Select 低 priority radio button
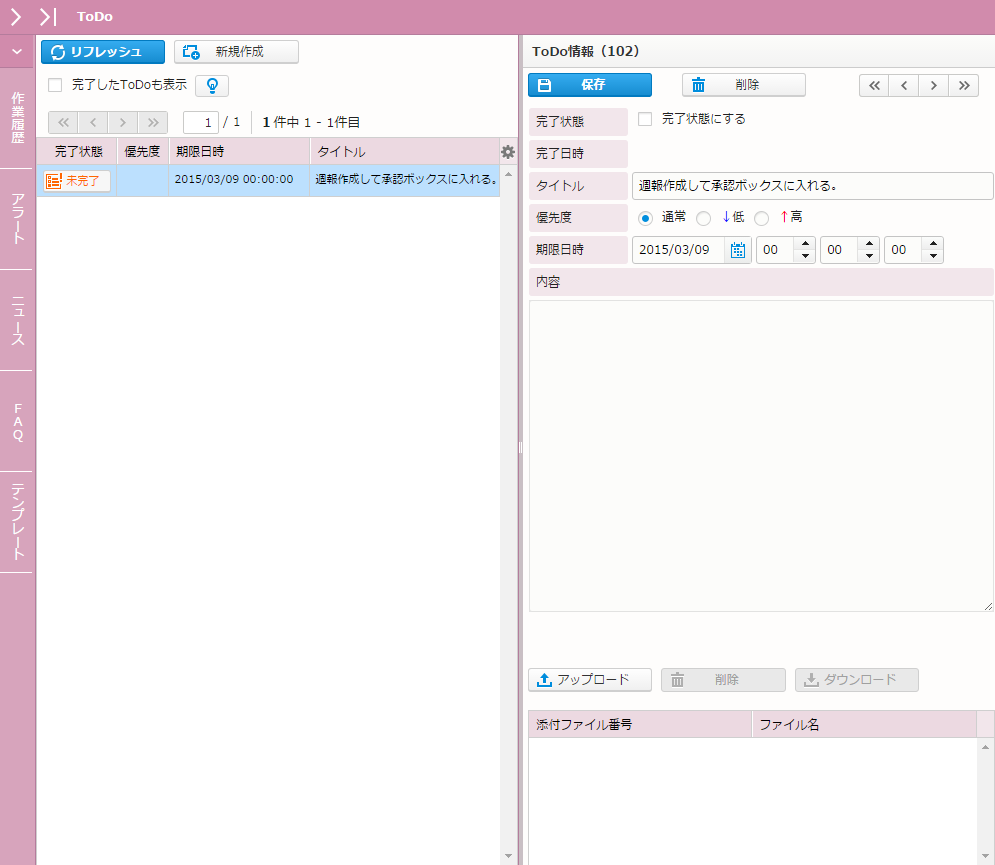 704,218
